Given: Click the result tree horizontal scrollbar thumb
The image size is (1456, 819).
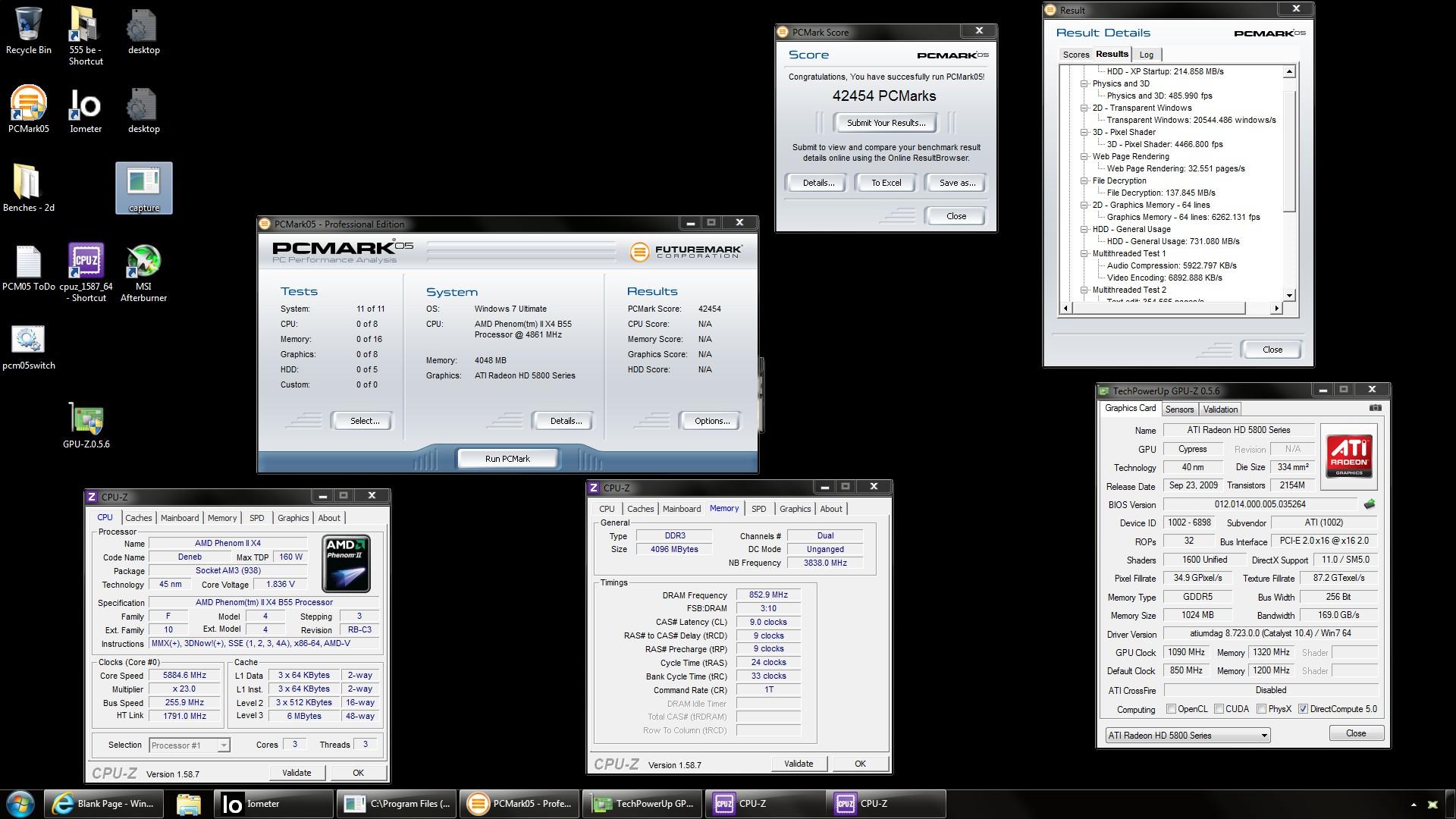Looking at the screenshot, I should 1159,308.
